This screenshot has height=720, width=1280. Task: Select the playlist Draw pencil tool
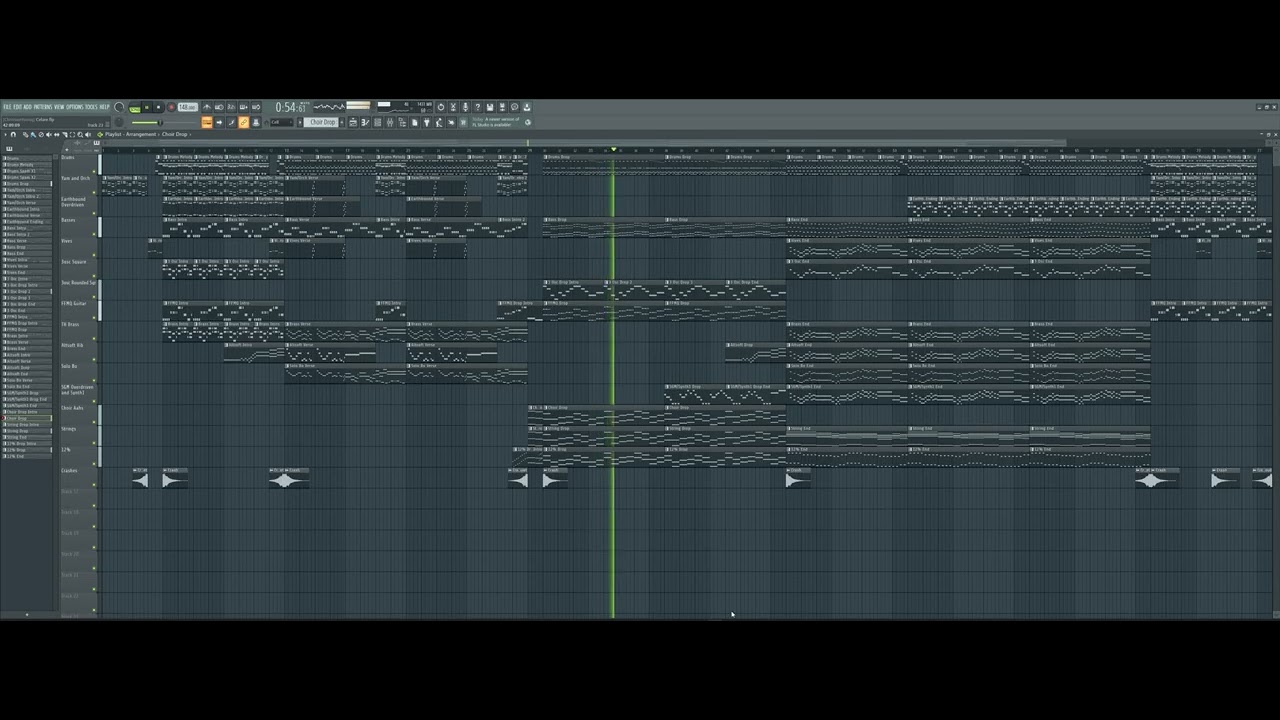[25, 134]
